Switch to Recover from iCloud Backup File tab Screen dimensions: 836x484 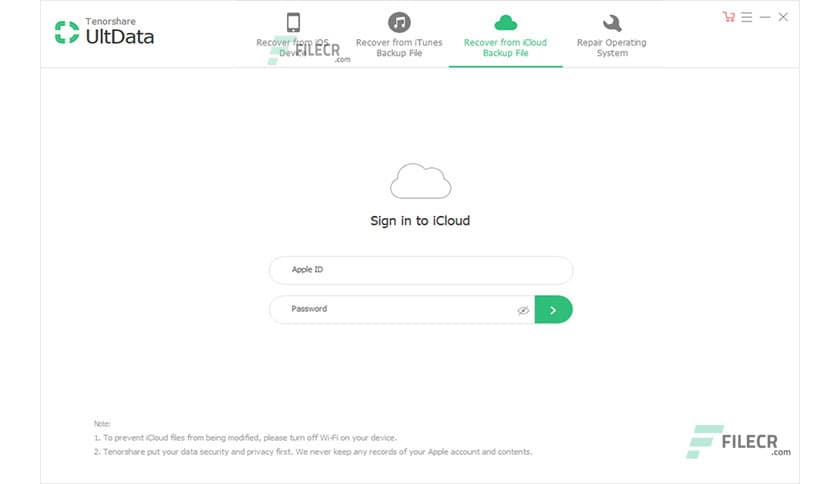505,36
